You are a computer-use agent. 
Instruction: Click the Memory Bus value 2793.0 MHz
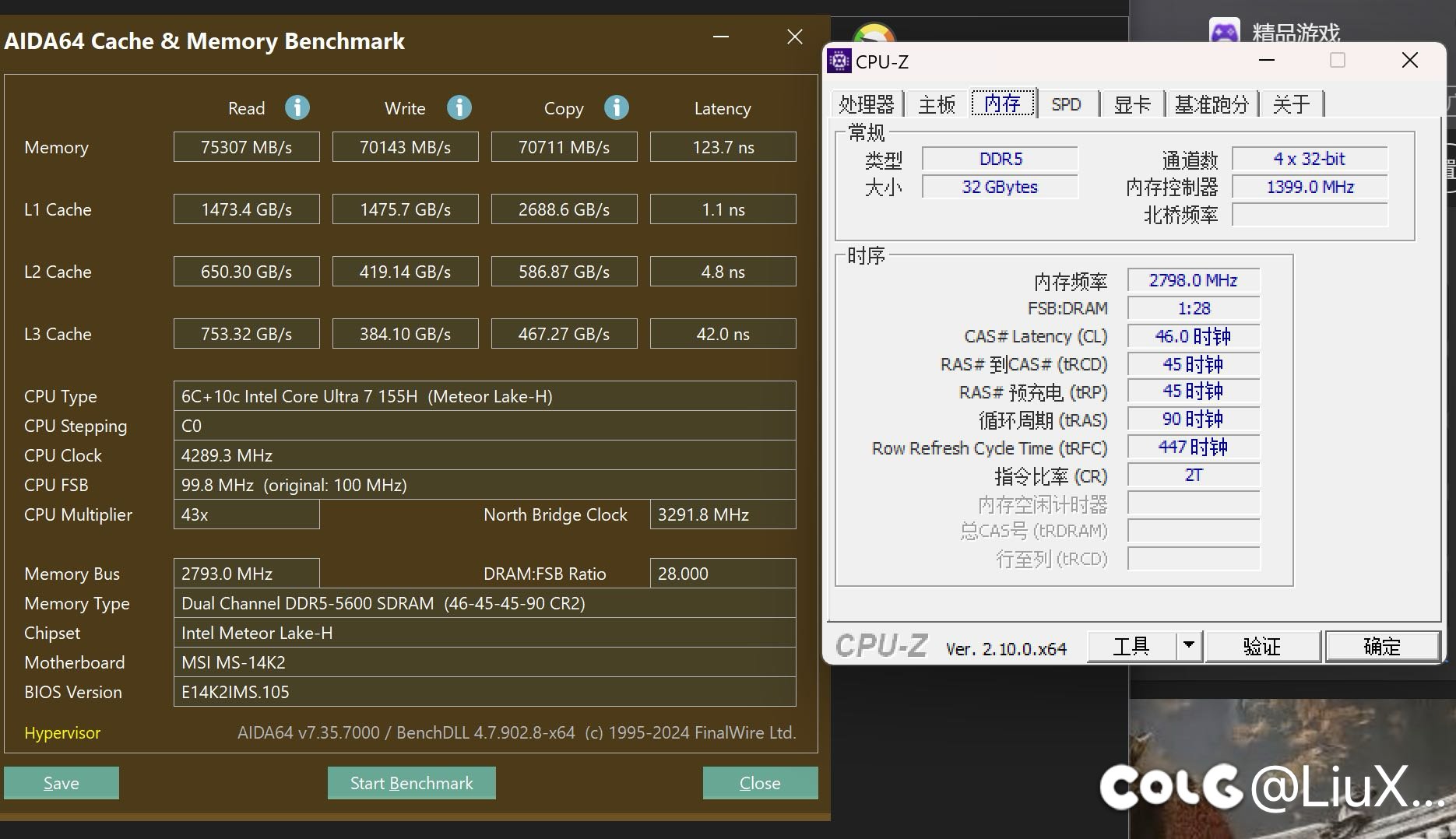247,574
